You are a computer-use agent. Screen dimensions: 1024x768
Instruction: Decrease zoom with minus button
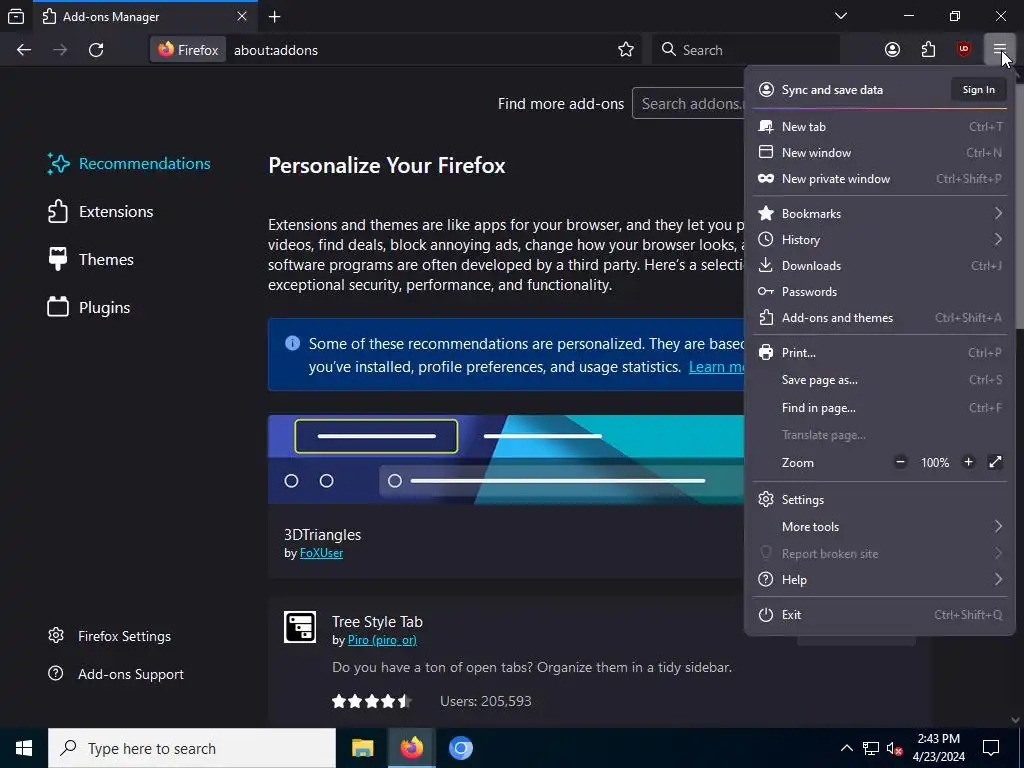pyautogui.click(x=901, y=462)
